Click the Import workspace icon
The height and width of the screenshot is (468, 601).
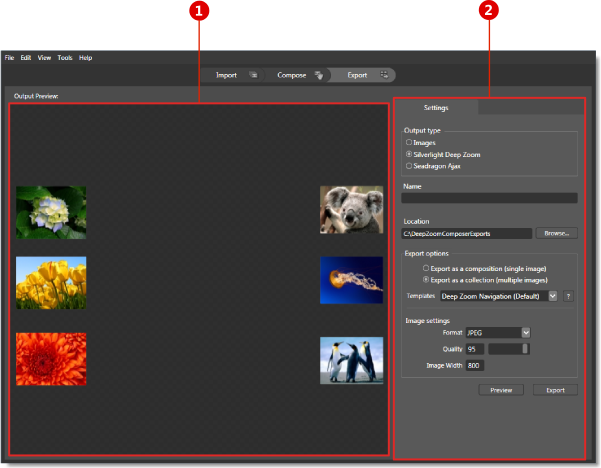tap(253, 75)
